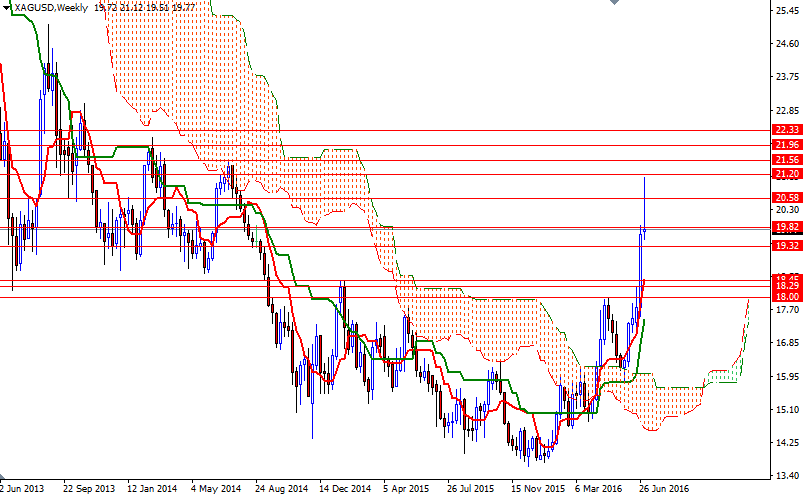
Task: Select the 20.58 red price level label
Action: pos(787,198)
